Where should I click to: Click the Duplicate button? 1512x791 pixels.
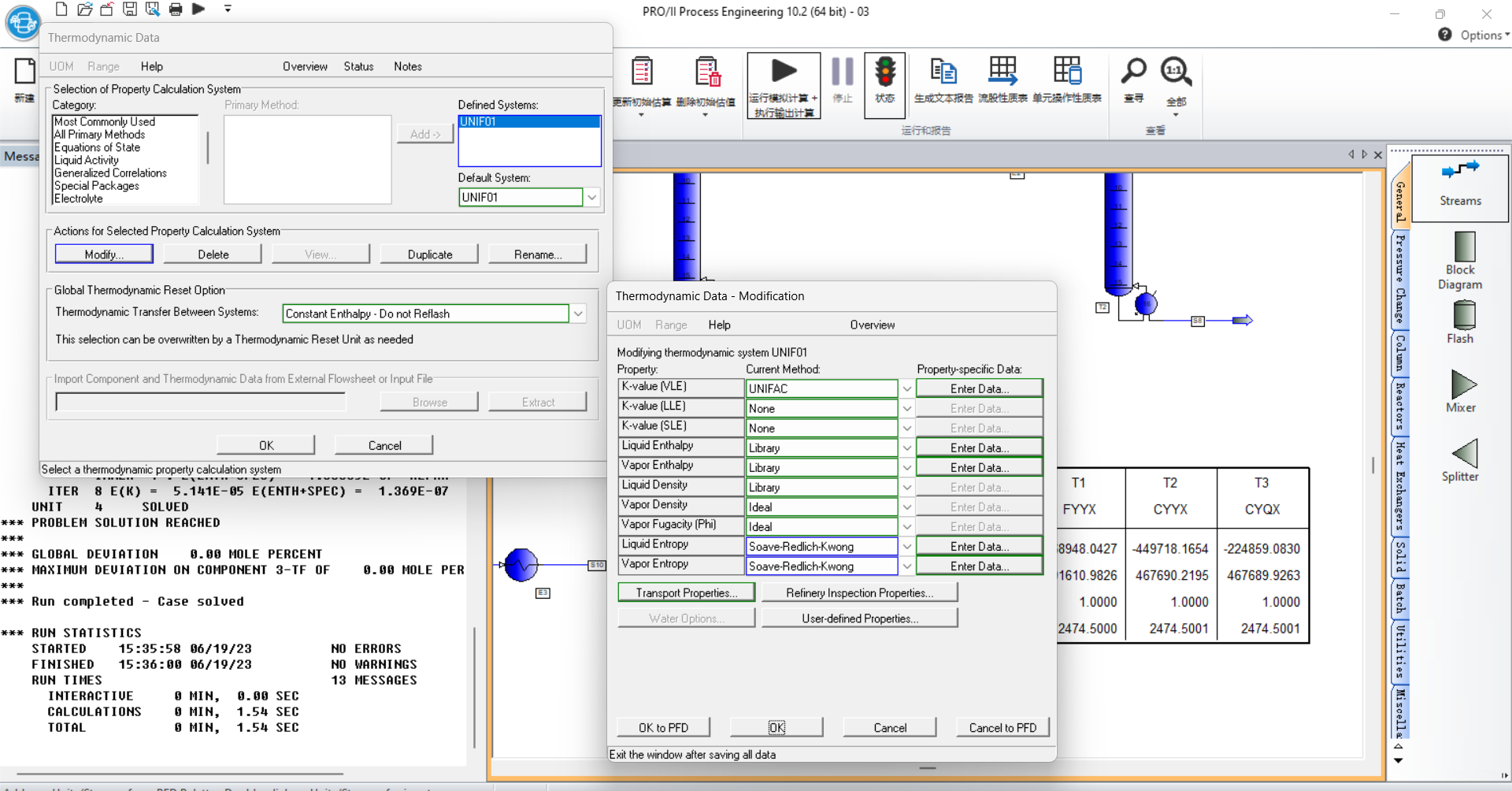pyautogui.click(x=430, y=254)
